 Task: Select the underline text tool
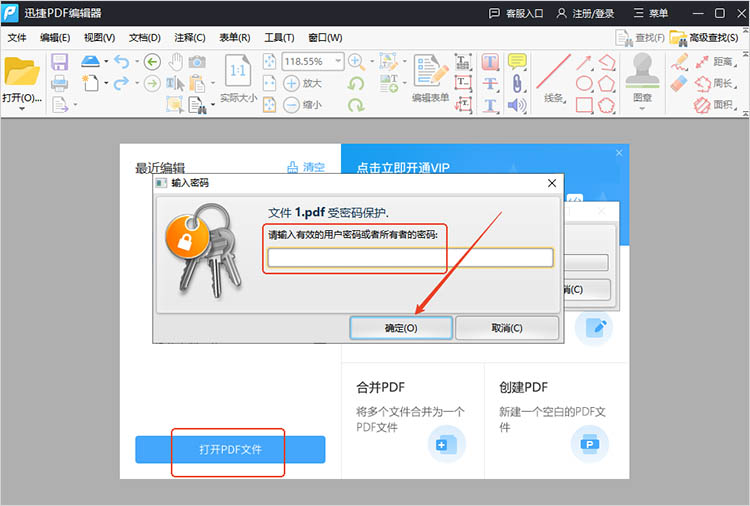click(x=490, y=105)
